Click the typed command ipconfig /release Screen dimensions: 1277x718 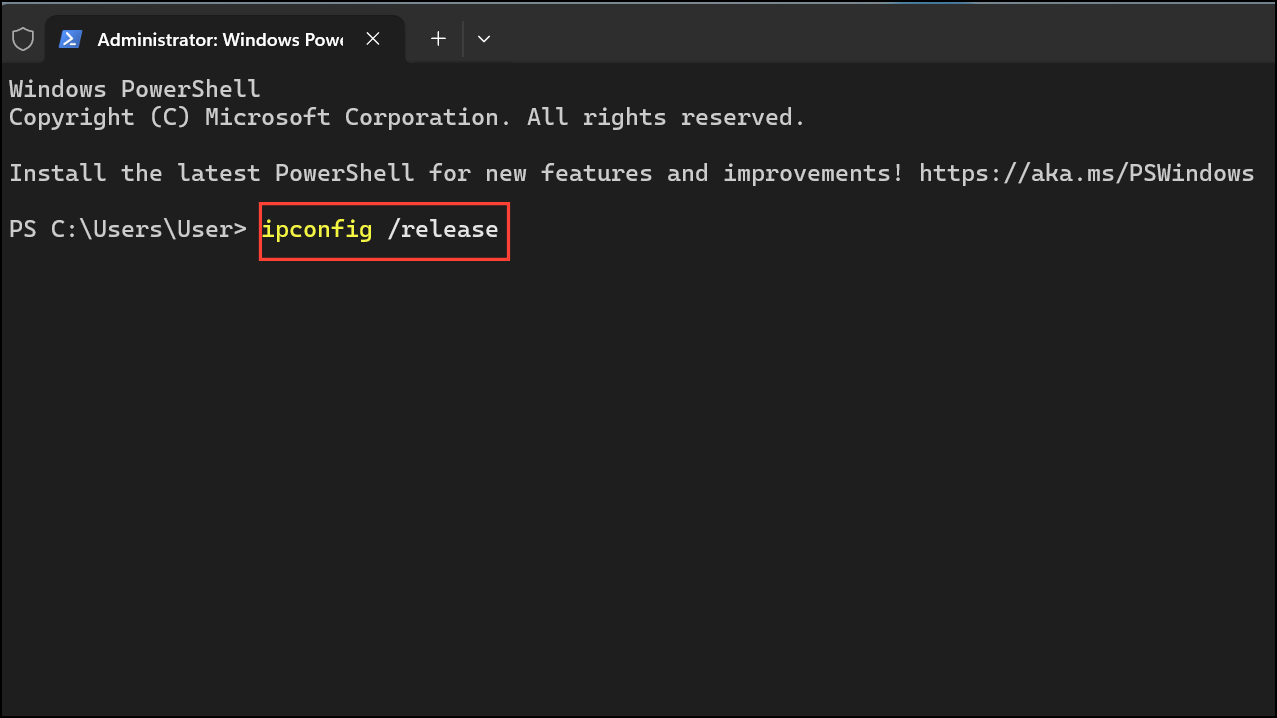click(x=380, y=230)
